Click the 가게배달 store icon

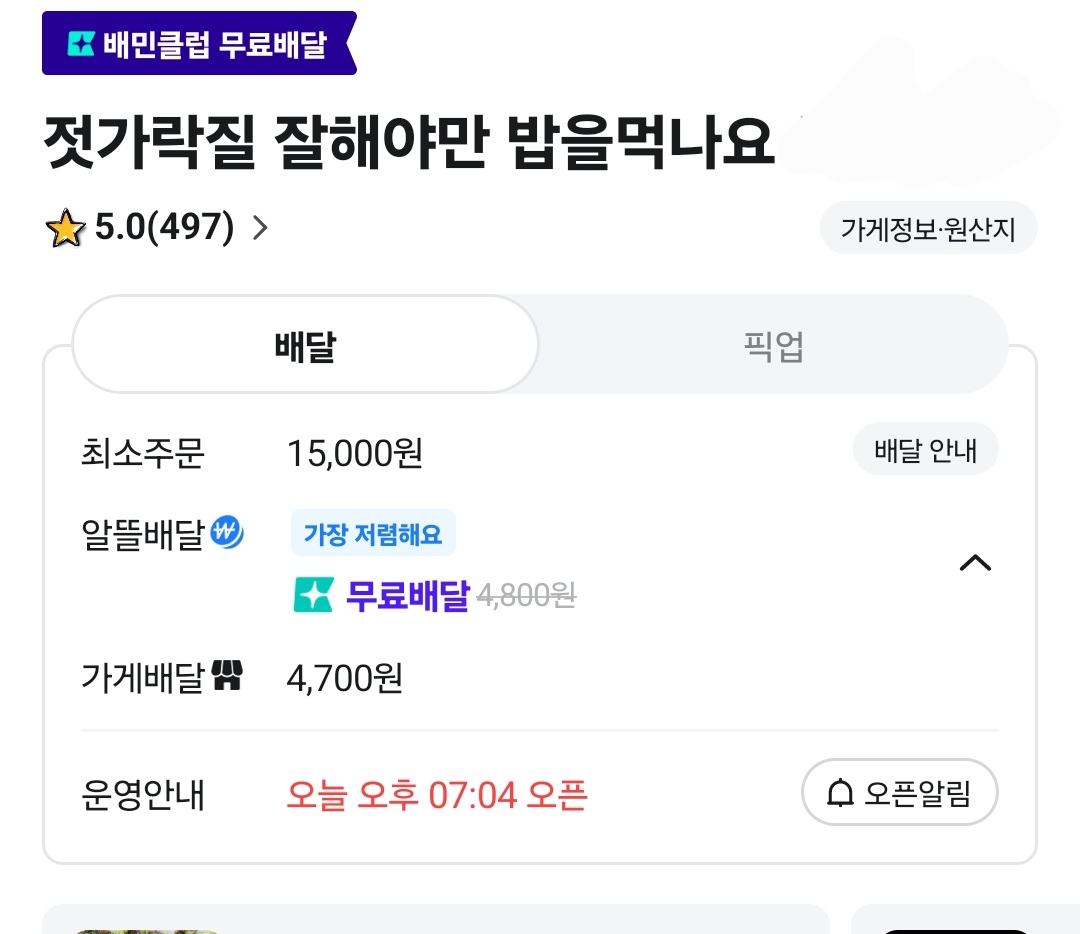coord(227,675)
